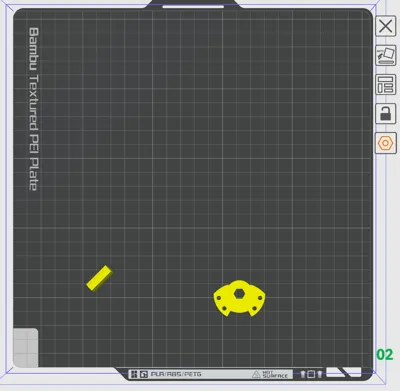Image resolution: width=400 pixels, height=391 pixels.
Task: Click the square icon next to PLA/ABS/PETG
Action: click(x=144, y=374)
